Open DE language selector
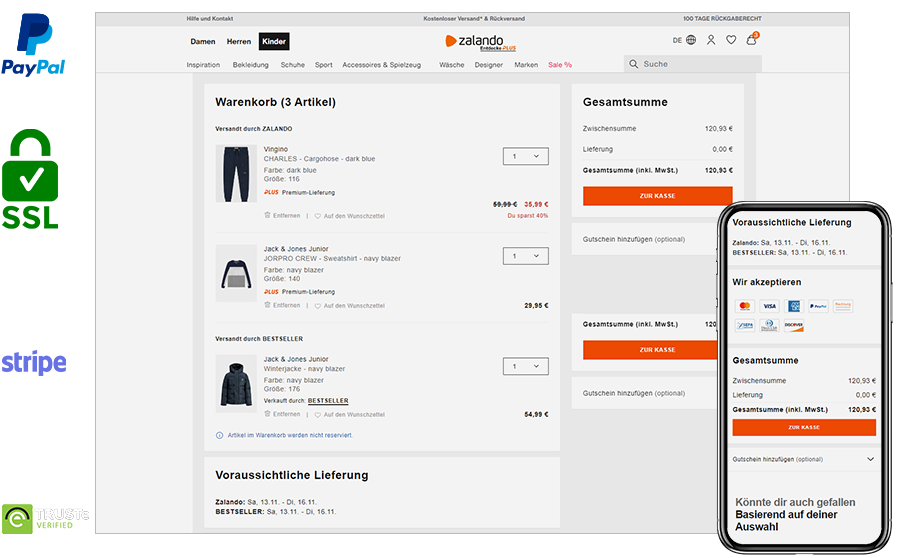 tap(677, 41)
